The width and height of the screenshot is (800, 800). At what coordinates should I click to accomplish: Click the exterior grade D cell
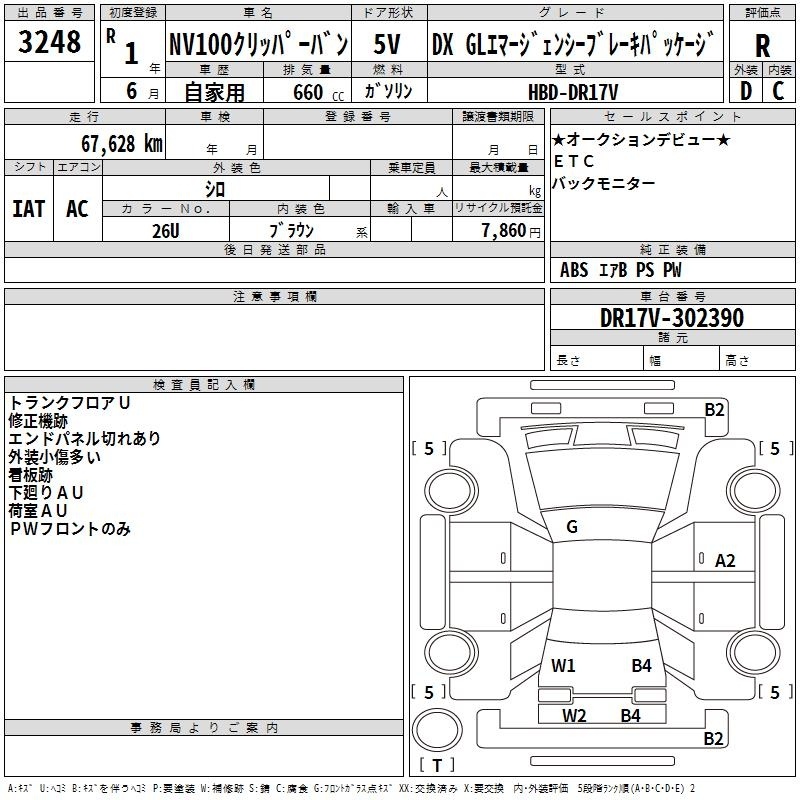pos(746,91)
